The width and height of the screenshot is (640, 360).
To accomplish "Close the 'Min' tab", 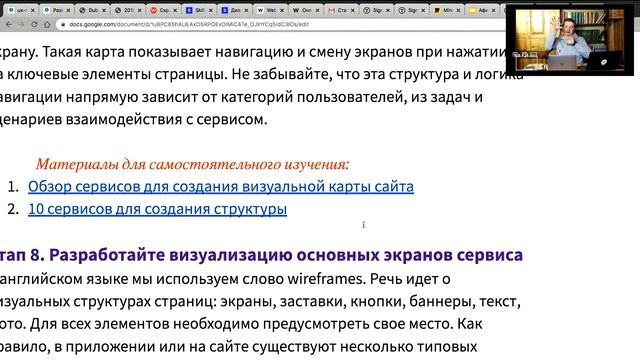I will click(458, 10).
